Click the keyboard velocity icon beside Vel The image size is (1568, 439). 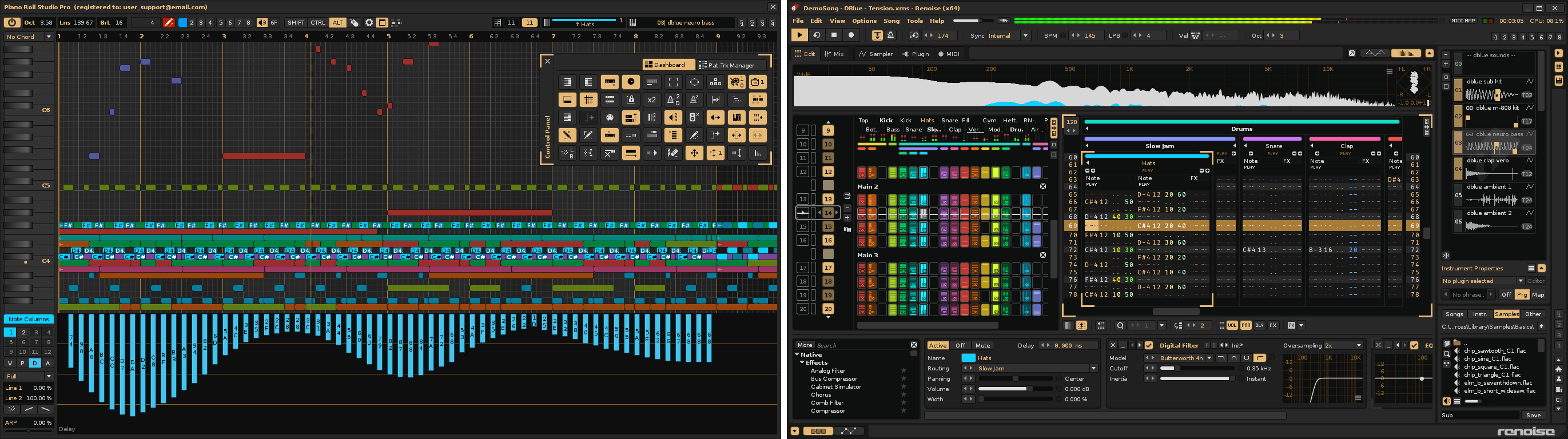click(1196, 36)
